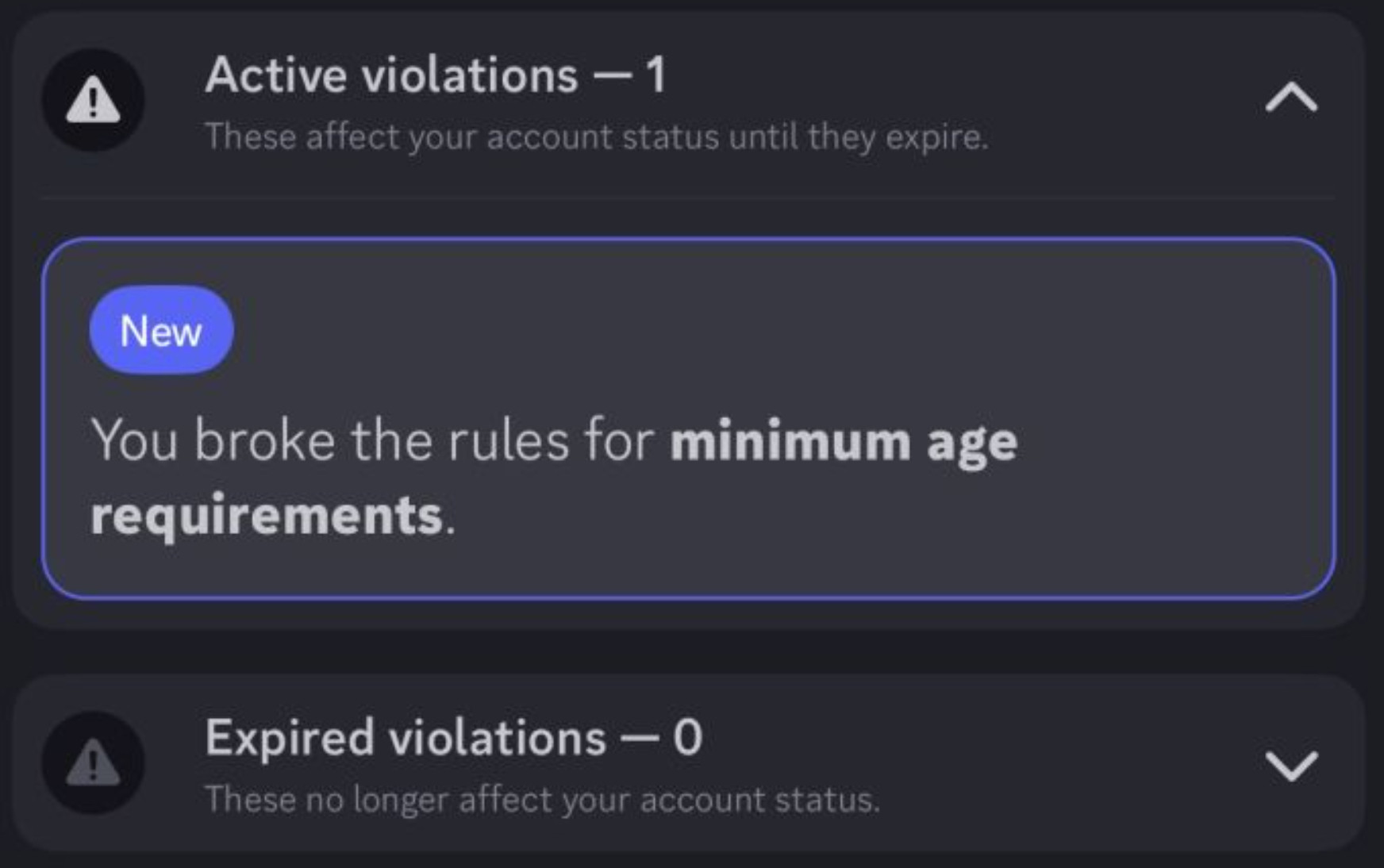
Task: Select the "Expired violations — 0" heading
Action: (454, 738)
